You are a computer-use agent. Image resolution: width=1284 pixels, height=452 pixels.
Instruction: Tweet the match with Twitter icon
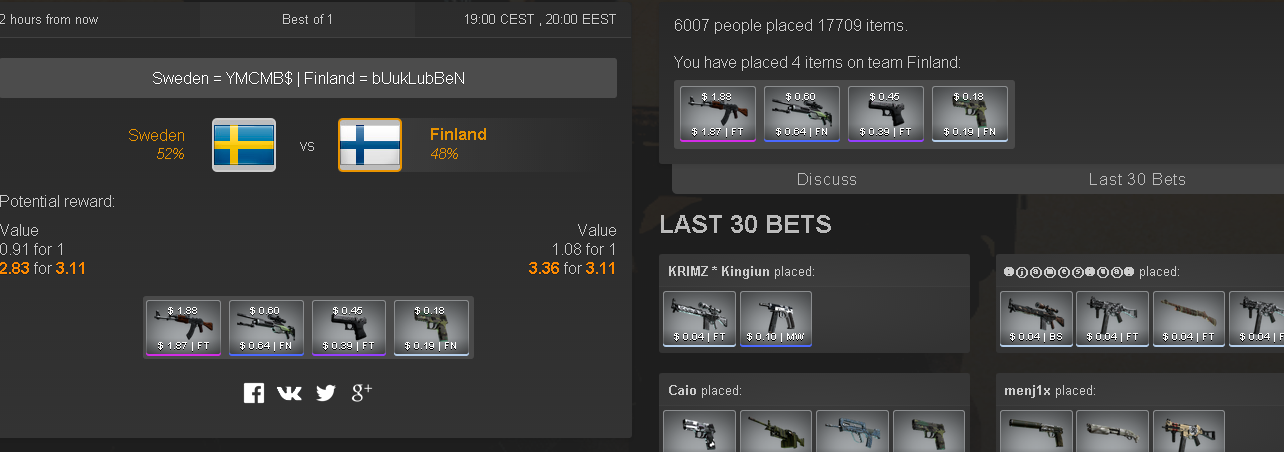coord(326,393)
